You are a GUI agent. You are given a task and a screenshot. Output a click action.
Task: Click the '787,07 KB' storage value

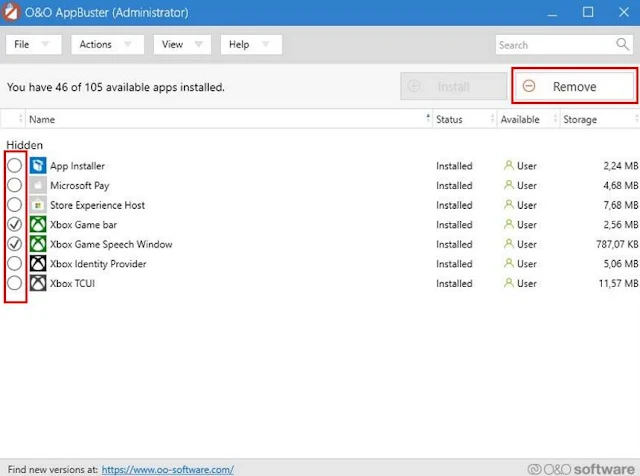pyautogui.click(x=617, y=244)
